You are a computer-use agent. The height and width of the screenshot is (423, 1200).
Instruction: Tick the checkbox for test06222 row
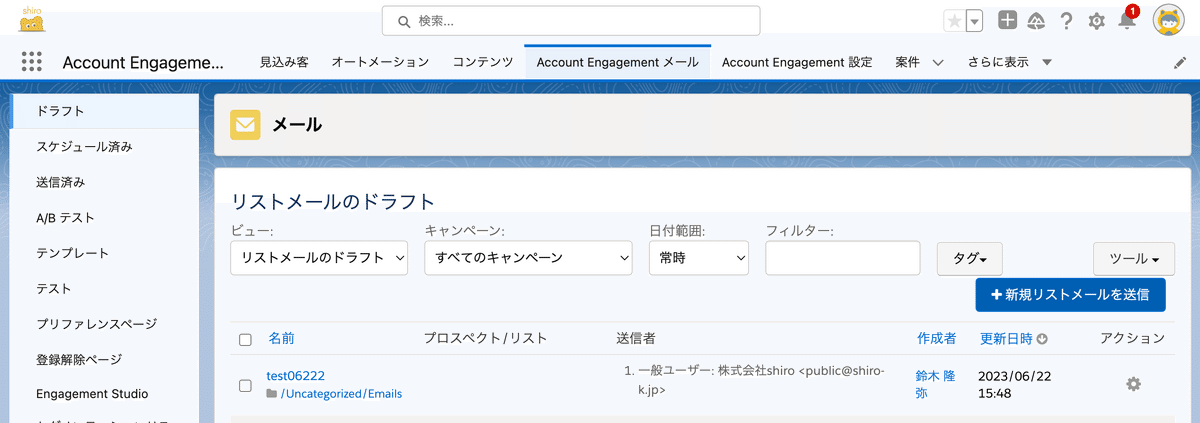[x=245, y=385]
